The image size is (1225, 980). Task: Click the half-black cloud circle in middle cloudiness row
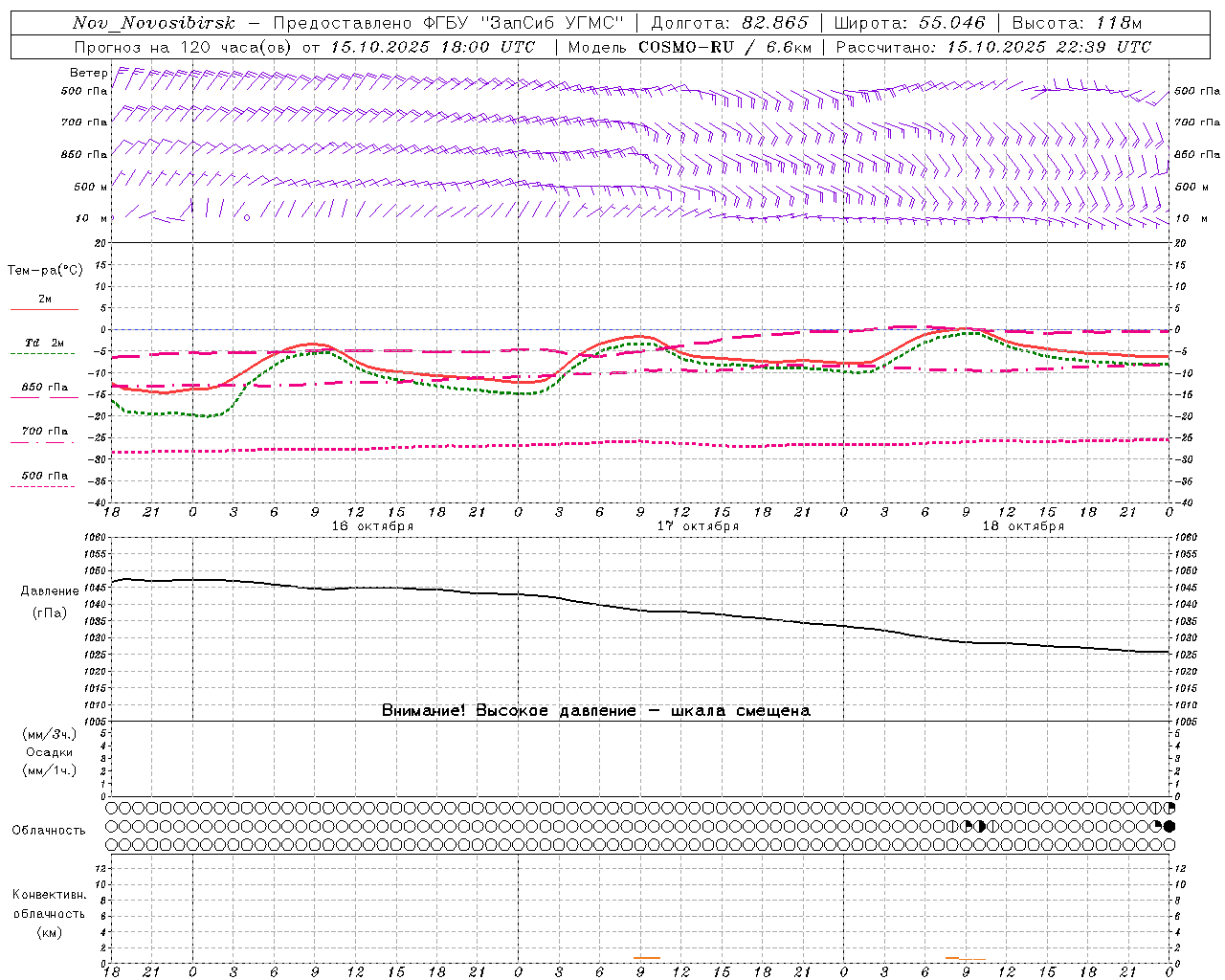coord(979,826)
